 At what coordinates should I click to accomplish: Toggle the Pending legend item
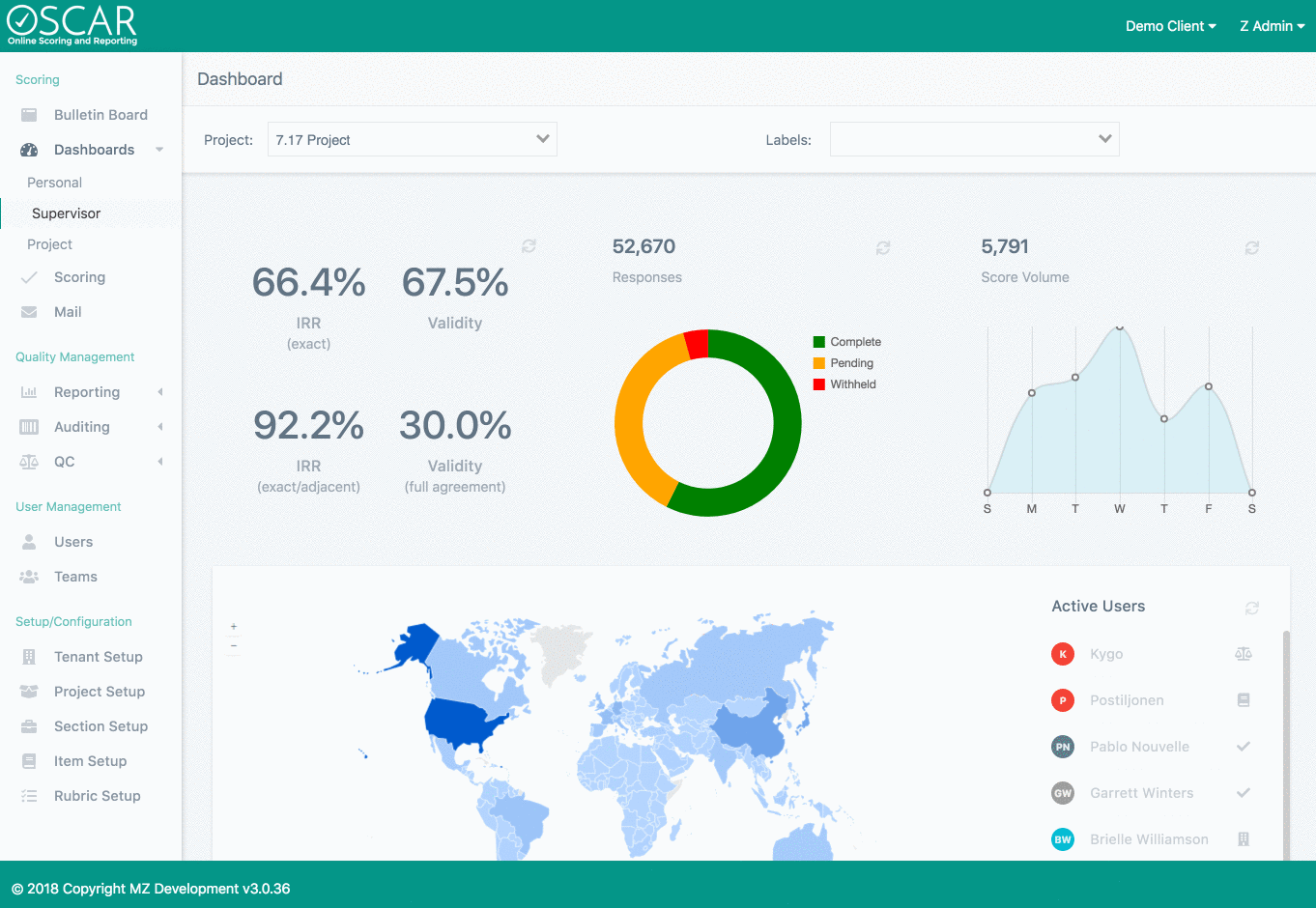[844, 363]
